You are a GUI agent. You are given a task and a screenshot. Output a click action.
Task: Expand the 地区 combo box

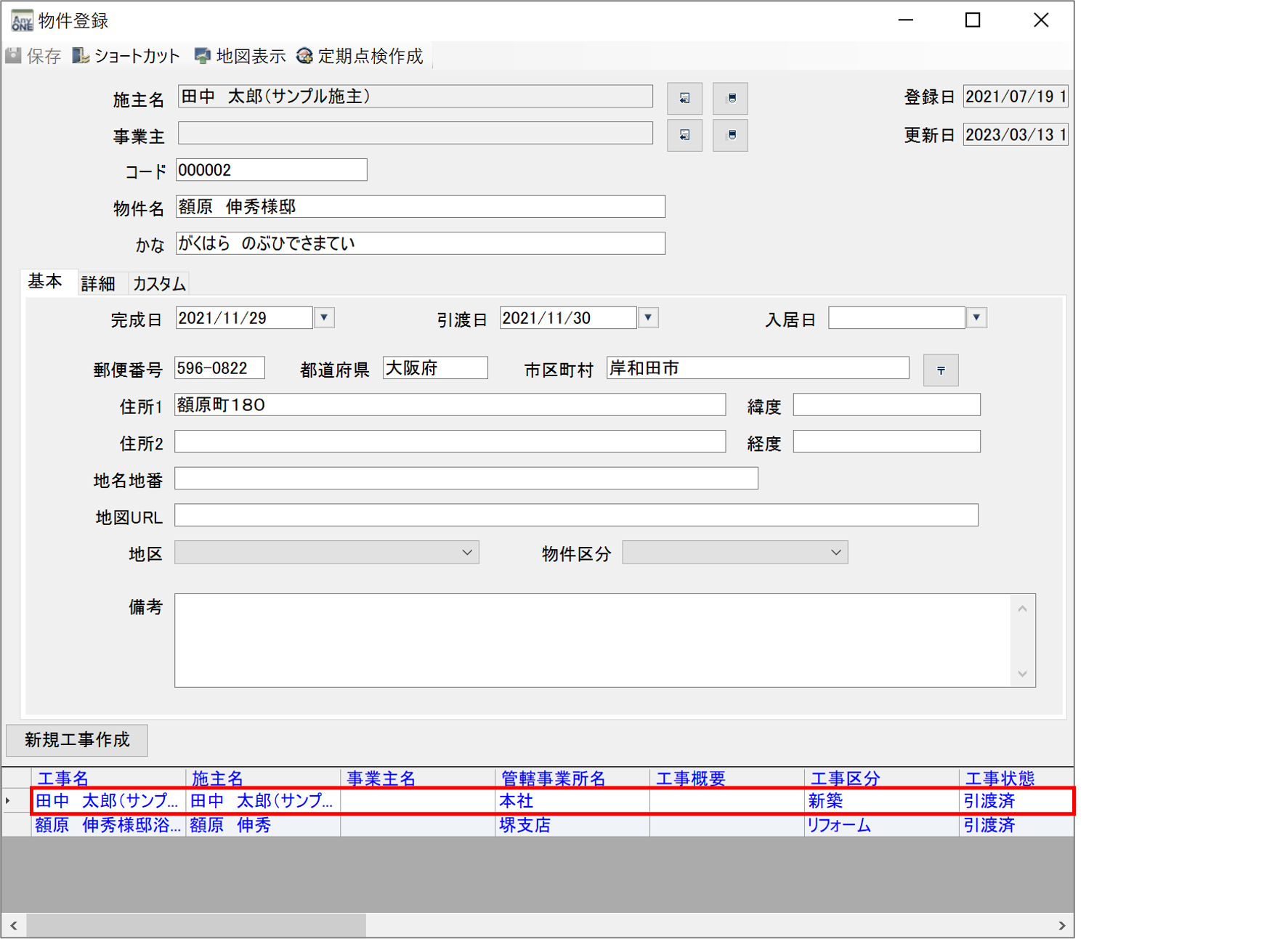(466, 553)
